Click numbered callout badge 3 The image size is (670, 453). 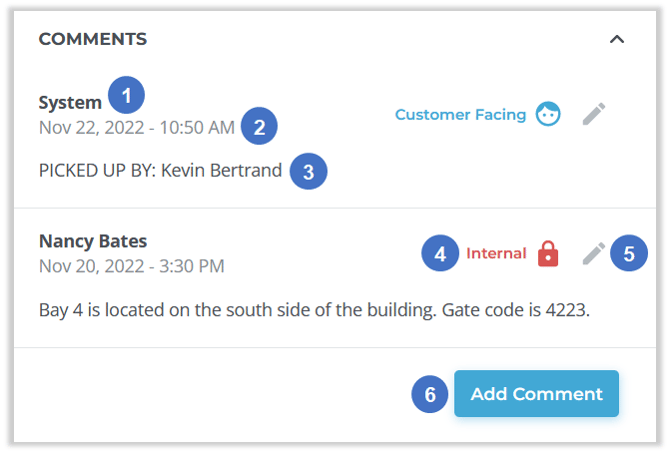point(308,171)
